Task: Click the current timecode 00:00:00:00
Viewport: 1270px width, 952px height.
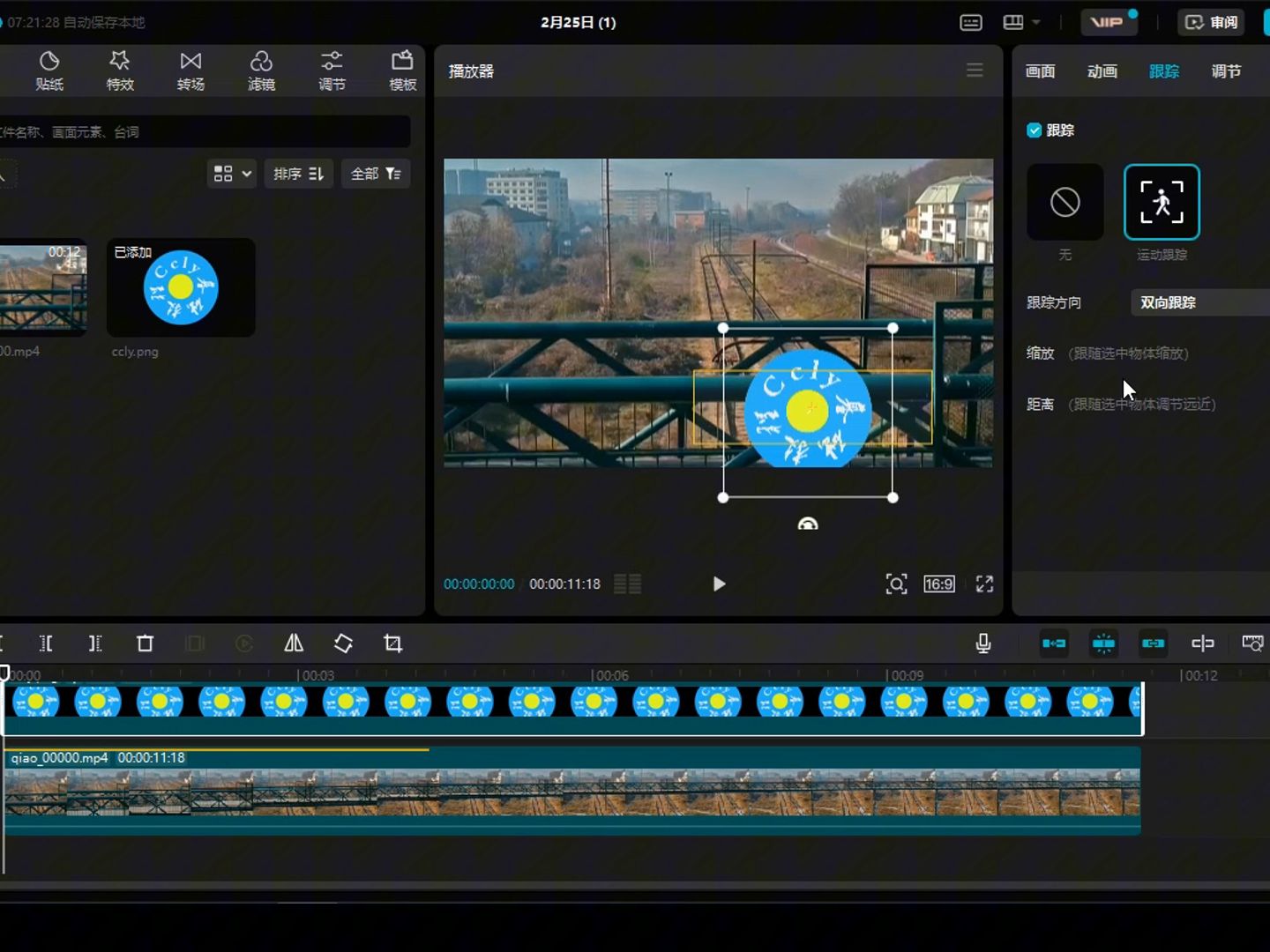Action: (479, 584)
